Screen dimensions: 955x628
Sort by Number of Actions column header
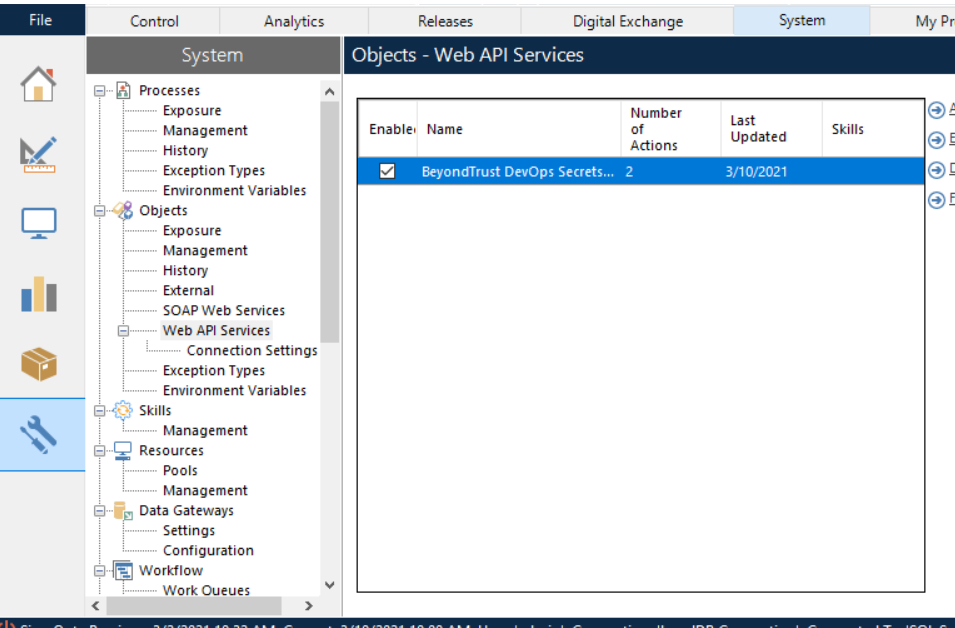click(x=671, y=129)
